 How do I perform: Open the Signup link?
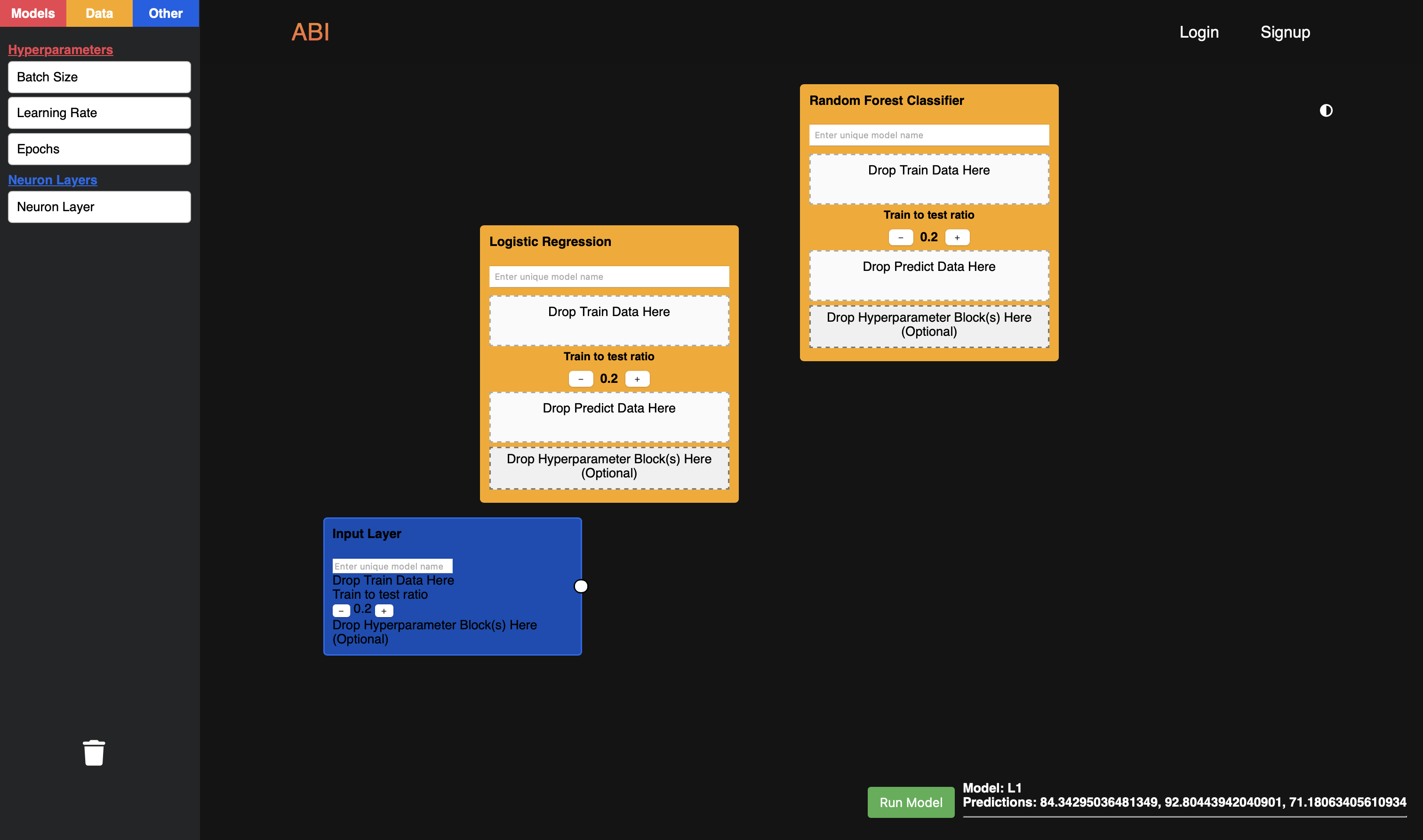click(1285, 32)
